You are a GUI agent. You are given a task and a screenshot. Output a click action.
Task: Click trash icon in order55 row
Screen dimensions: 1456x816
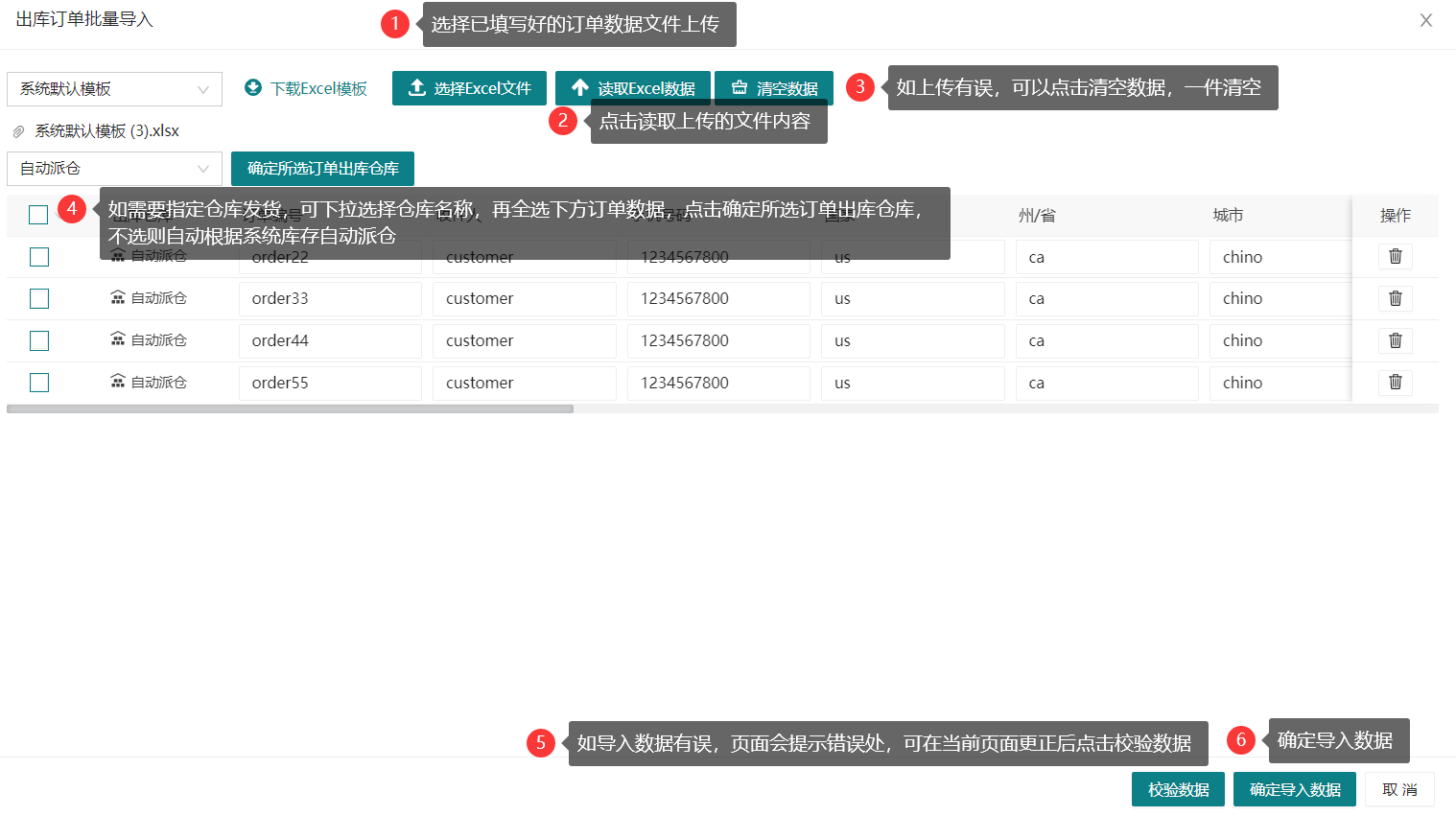pyautogui.click(x=1396, y=383)
